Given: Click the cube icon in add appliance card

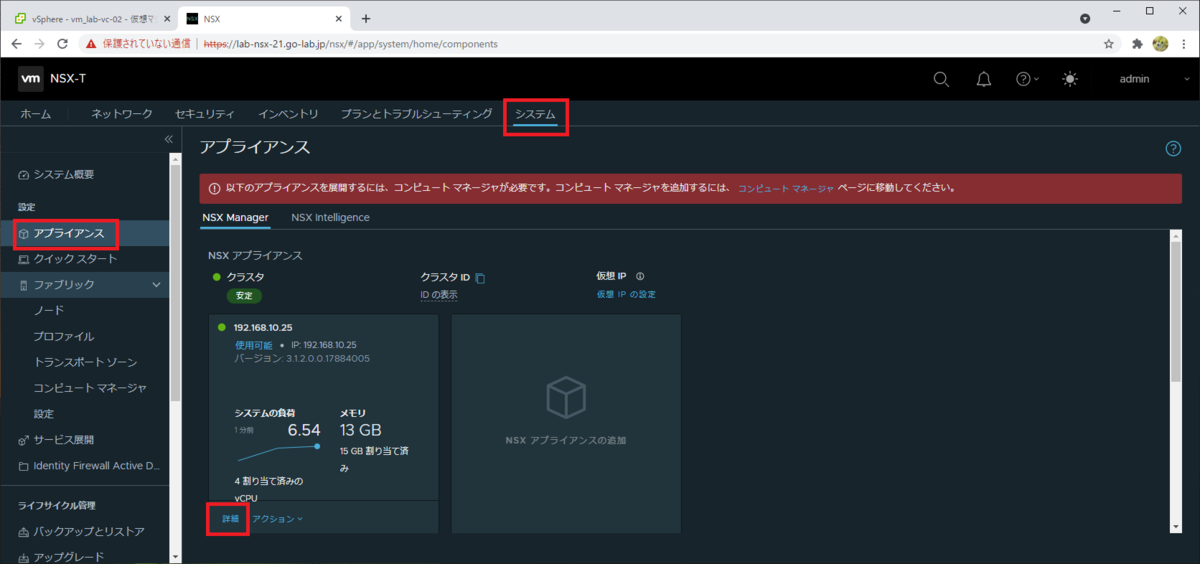Looking at the screenshot, I should coord(565,399).
